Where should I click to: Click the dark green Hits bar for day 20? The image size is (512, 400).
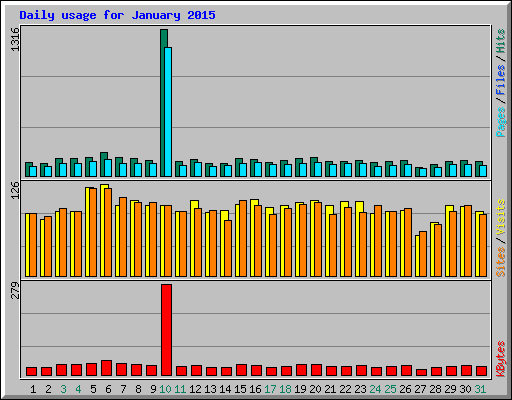tap(313, 167)
